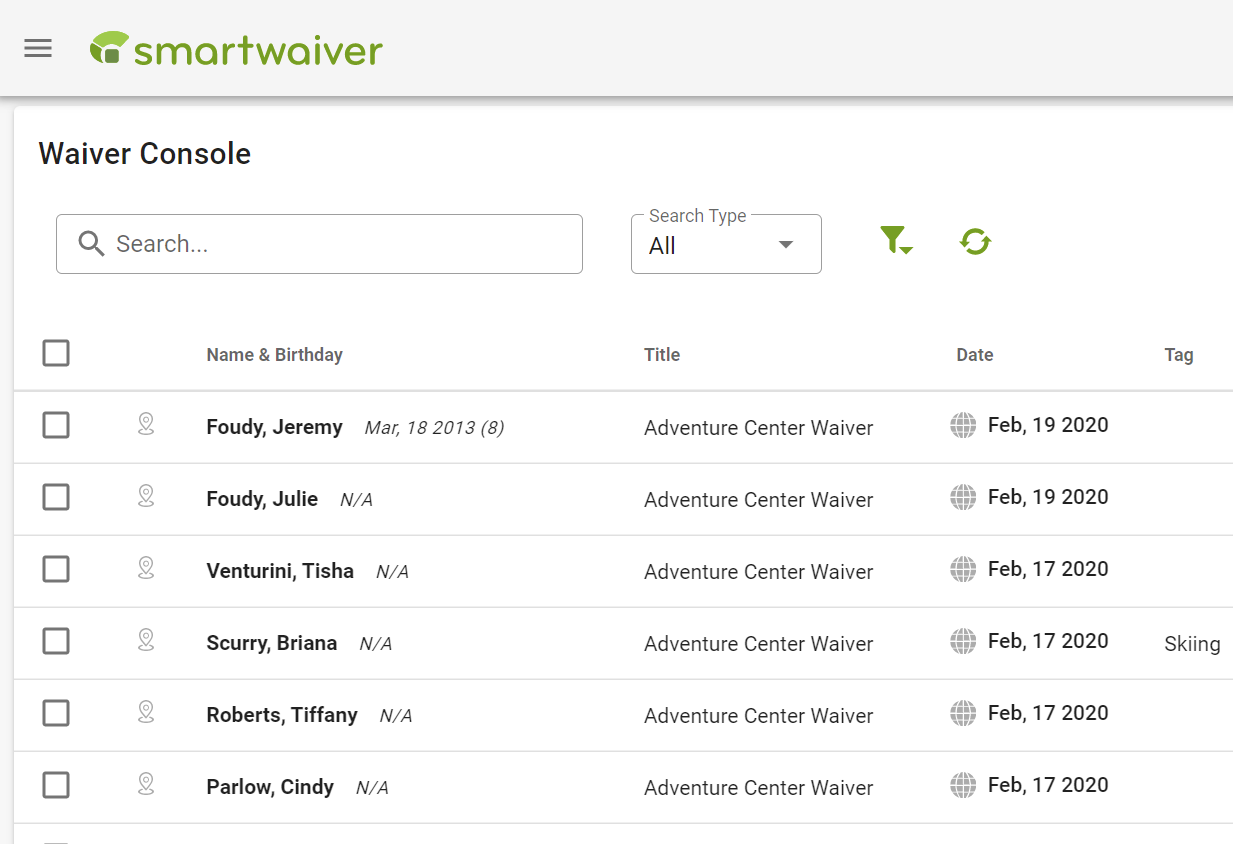Click Adventure Center Waiver in Jeremy's row
1233x844 pixels.
[x=758, y=428]
